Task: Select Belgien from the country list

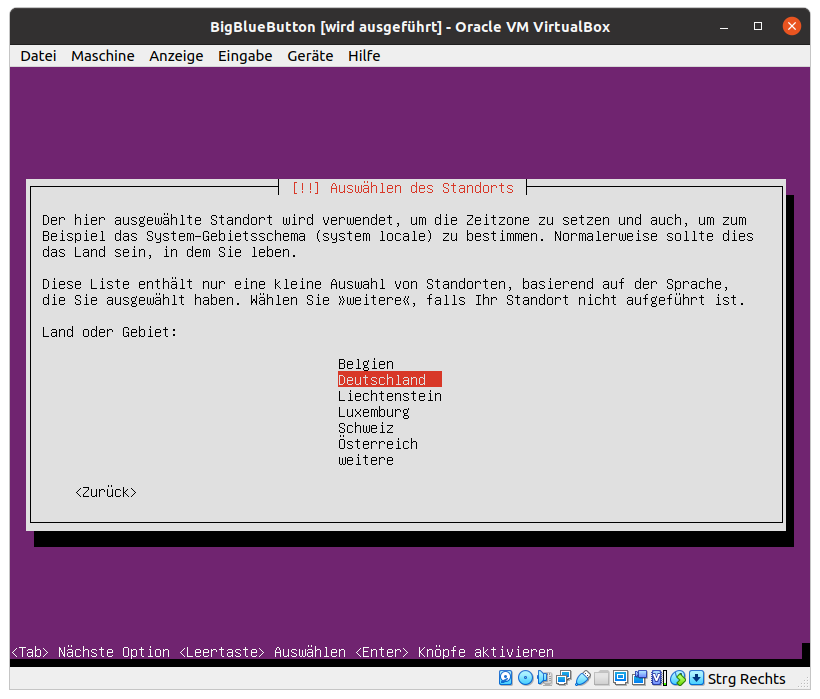Action: click(x=366, y=364)
